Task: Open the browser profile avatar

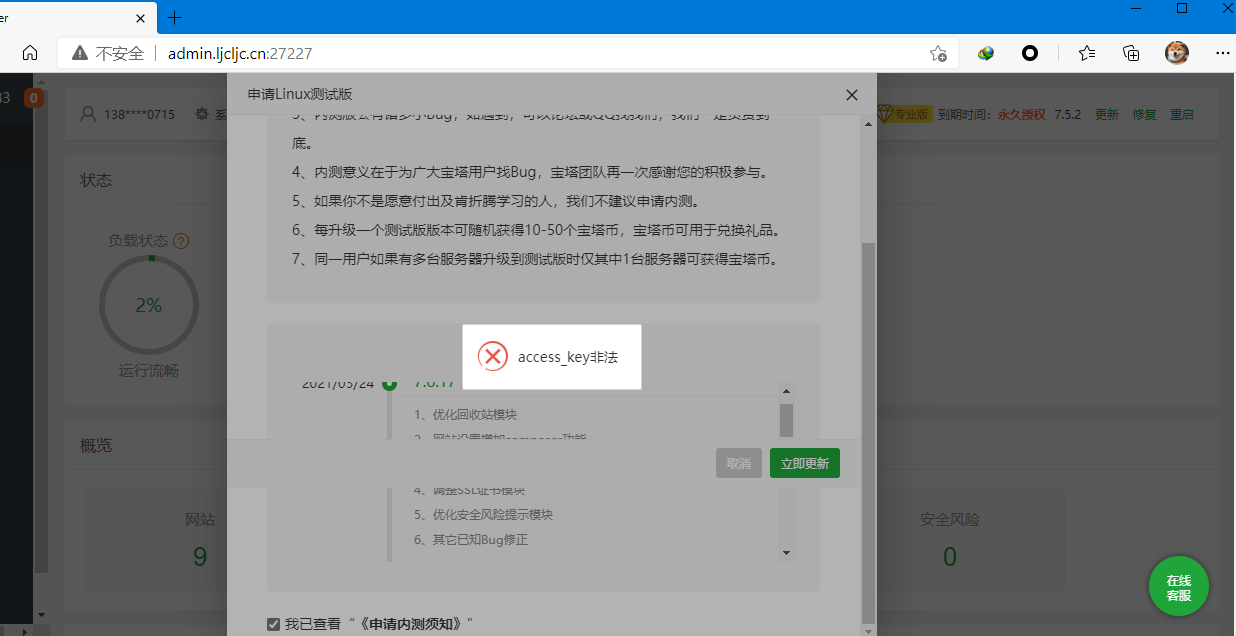Action: [x=1177, y=53]
